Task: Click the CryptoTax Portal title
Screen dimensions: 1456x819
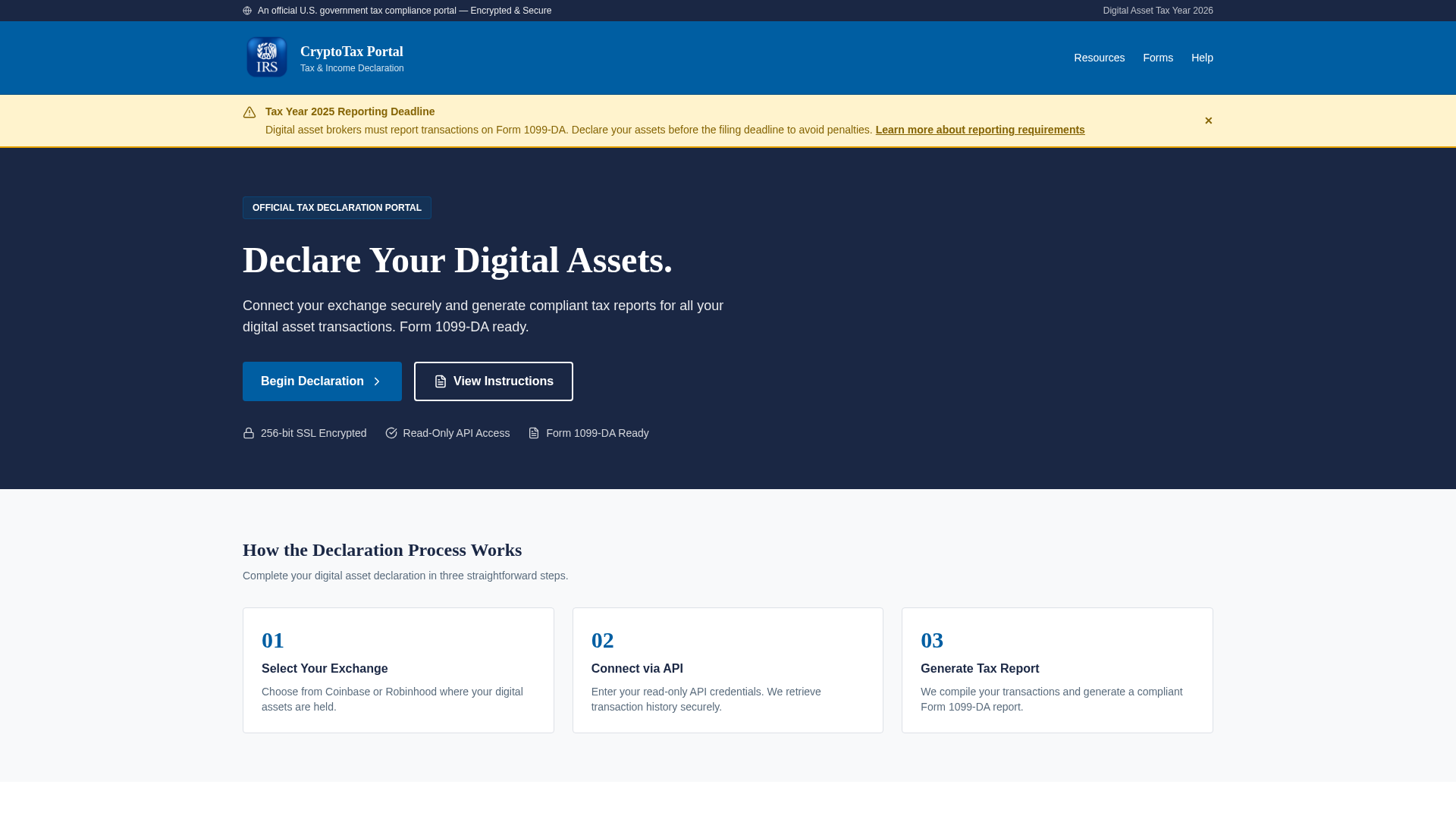Action: coord(352,52)
